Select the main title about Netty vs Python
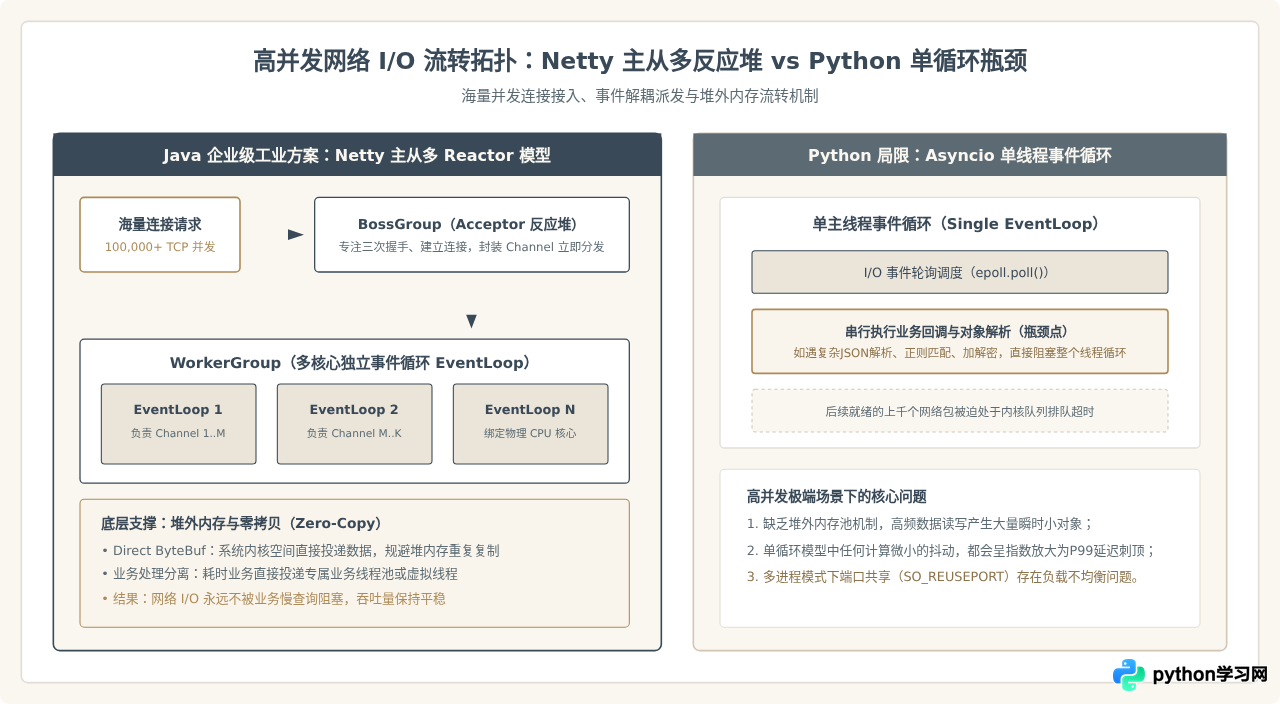The image size is (1280, 704). pos(640,61)
